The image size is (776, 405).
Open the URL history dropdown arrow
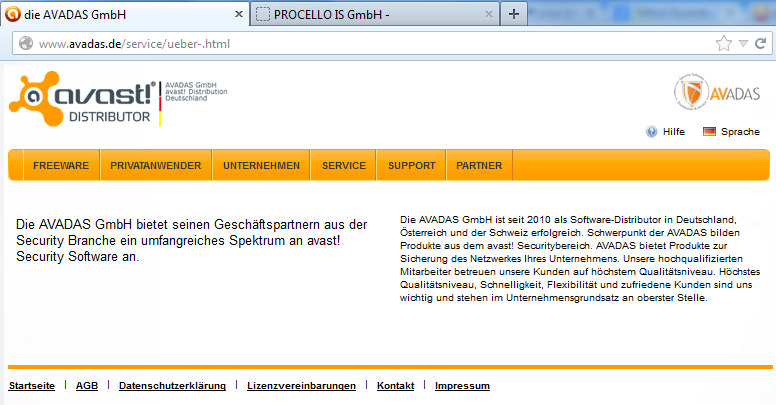pos(743,44)
